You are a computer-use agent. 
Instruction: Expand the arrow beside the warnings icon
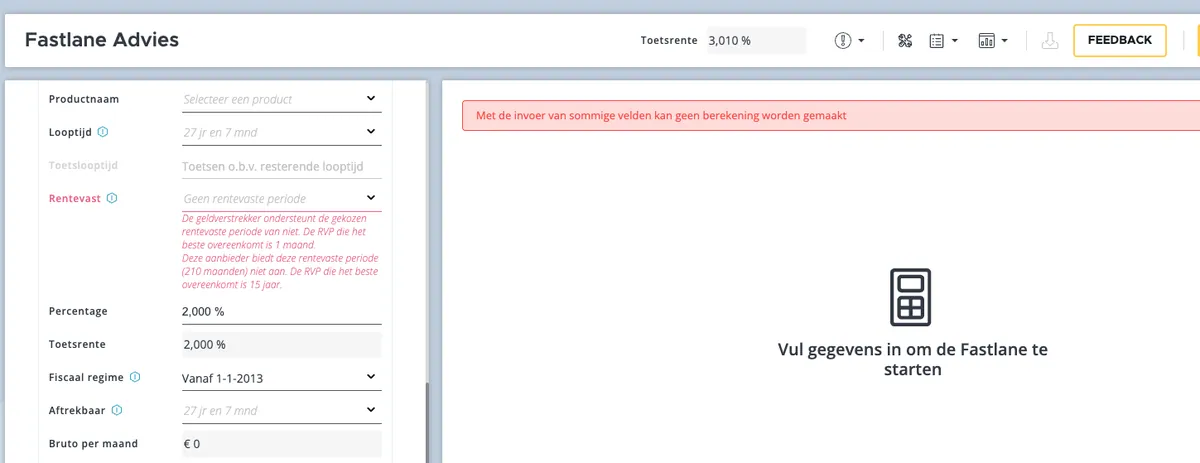pyautogui.click(x=861, y=41)
